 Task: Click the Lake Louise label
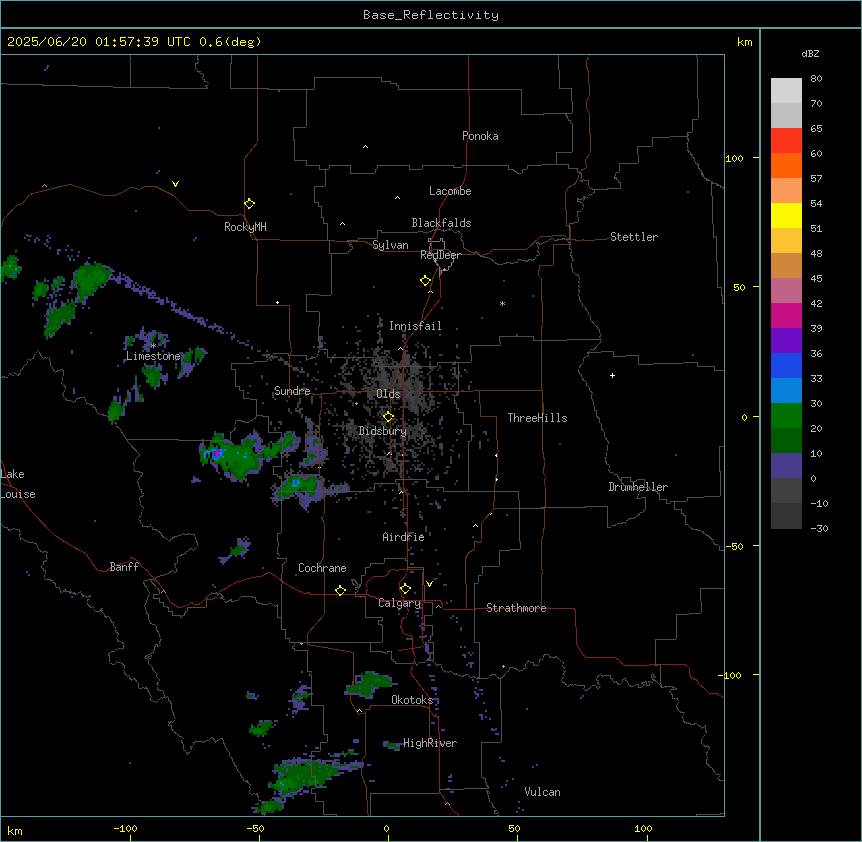coord(18,484)
